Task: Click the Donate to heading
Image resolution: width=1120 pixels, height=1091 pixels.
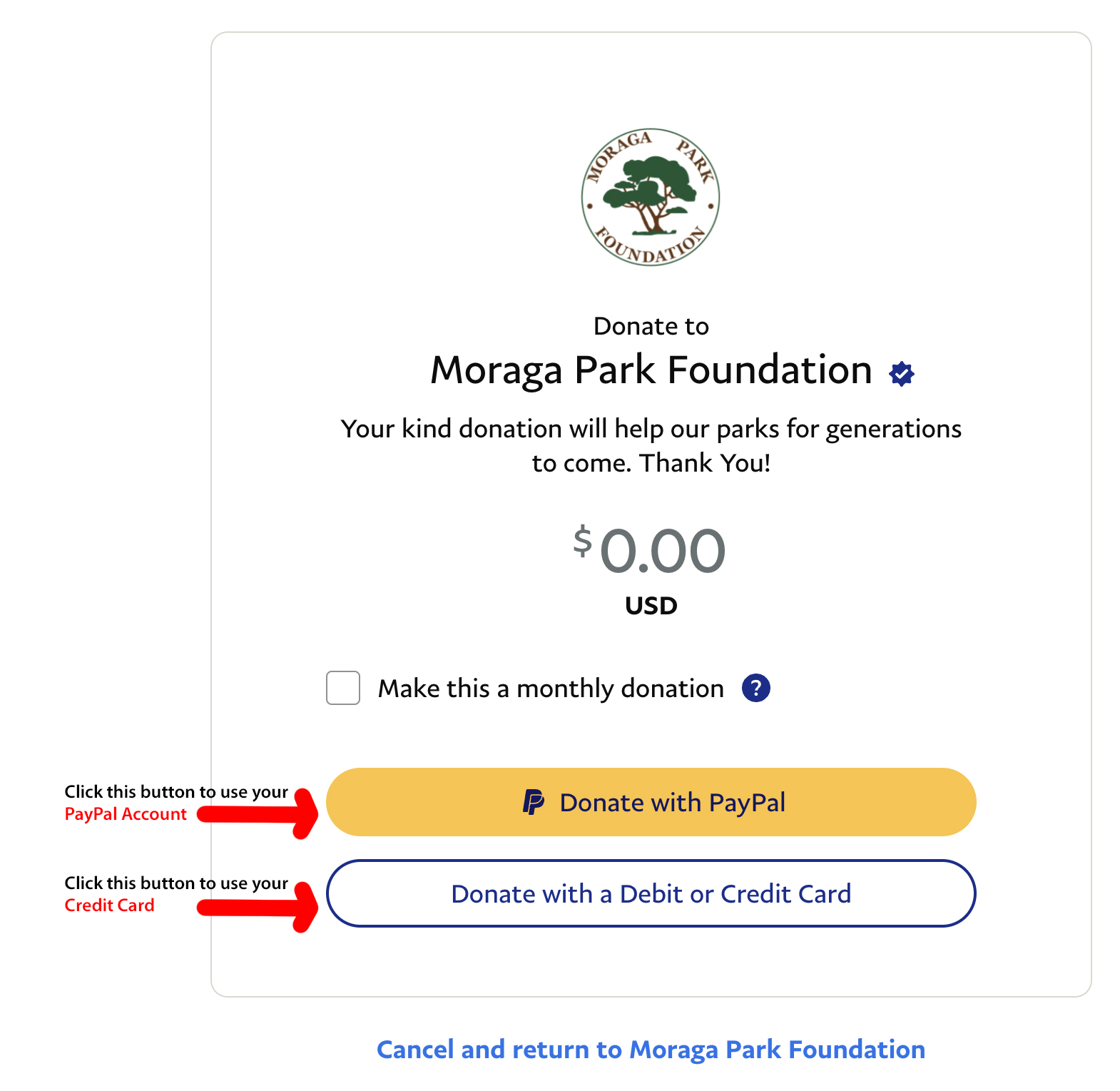Action: coord(650,326)
